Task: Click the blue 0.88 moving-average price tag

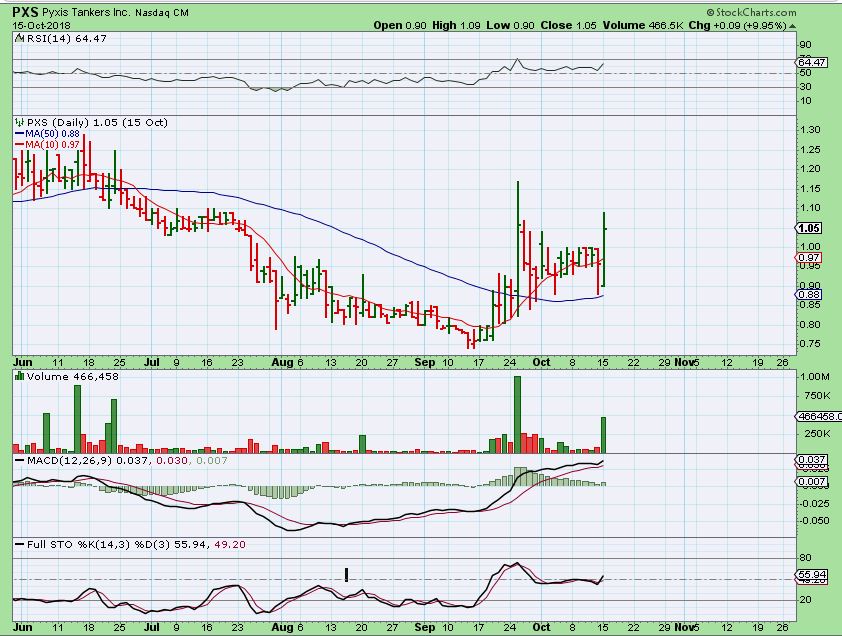Action: [808, 294]
